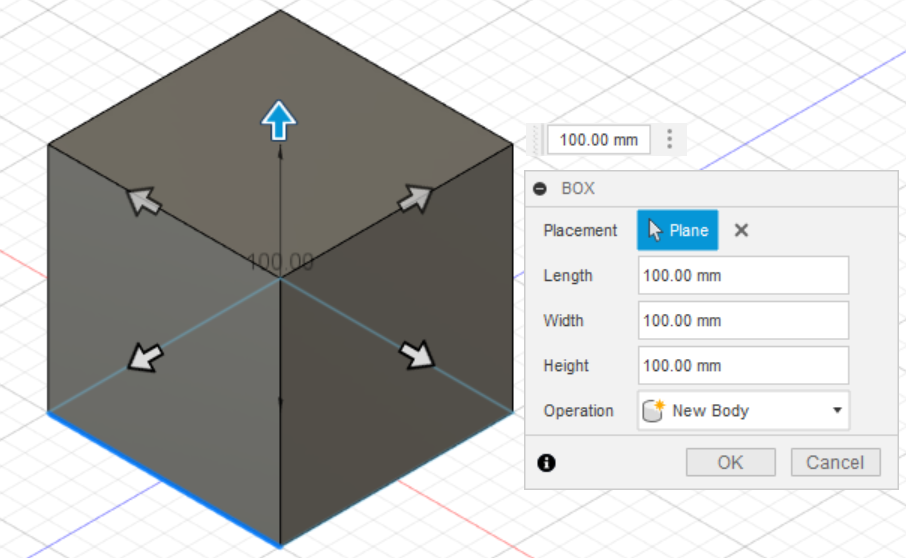
Task: Grab the floating dimension box drag handle
Action: click(536, 140)
